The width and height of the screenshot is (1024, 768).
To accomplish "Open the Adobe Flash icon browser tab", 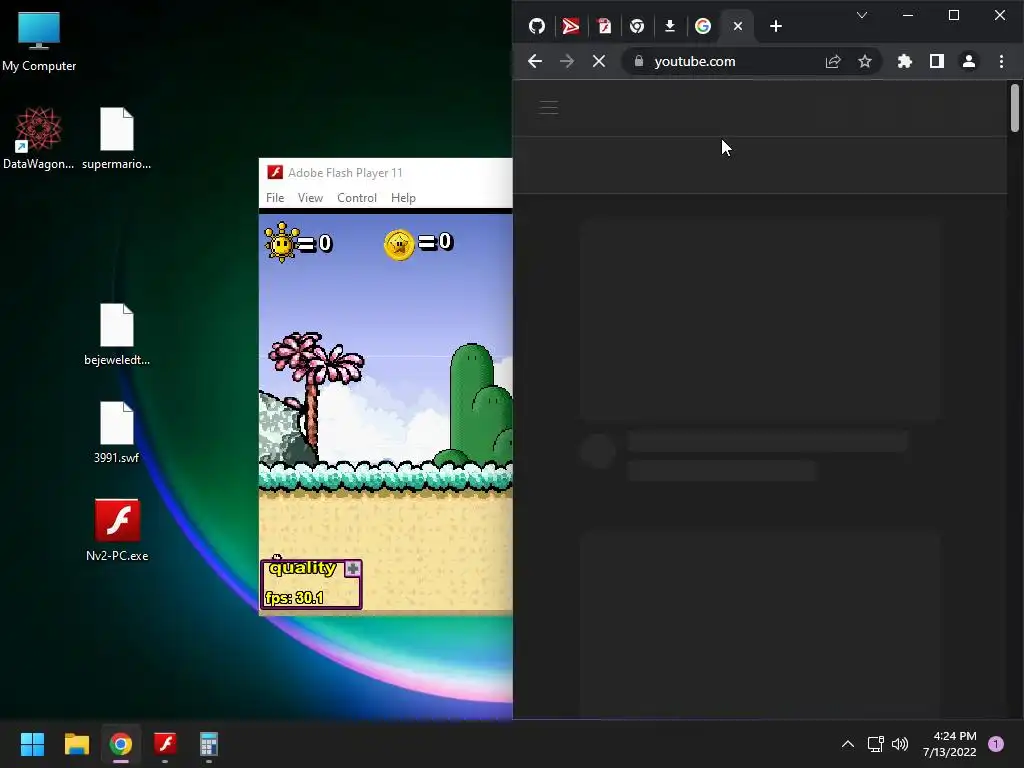I will (604, 26).
